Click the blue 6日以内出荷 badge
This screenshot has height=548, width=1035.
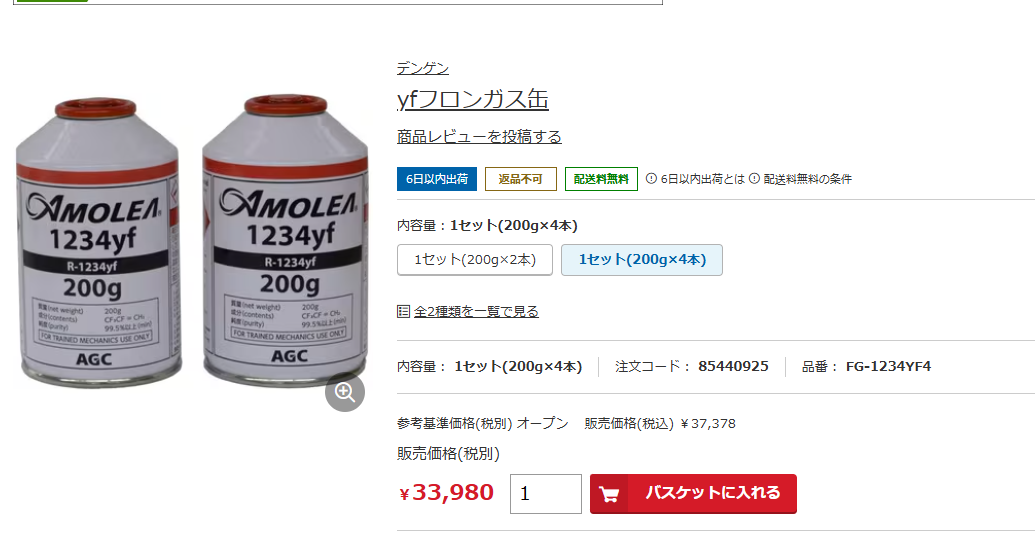click(437, 179)
